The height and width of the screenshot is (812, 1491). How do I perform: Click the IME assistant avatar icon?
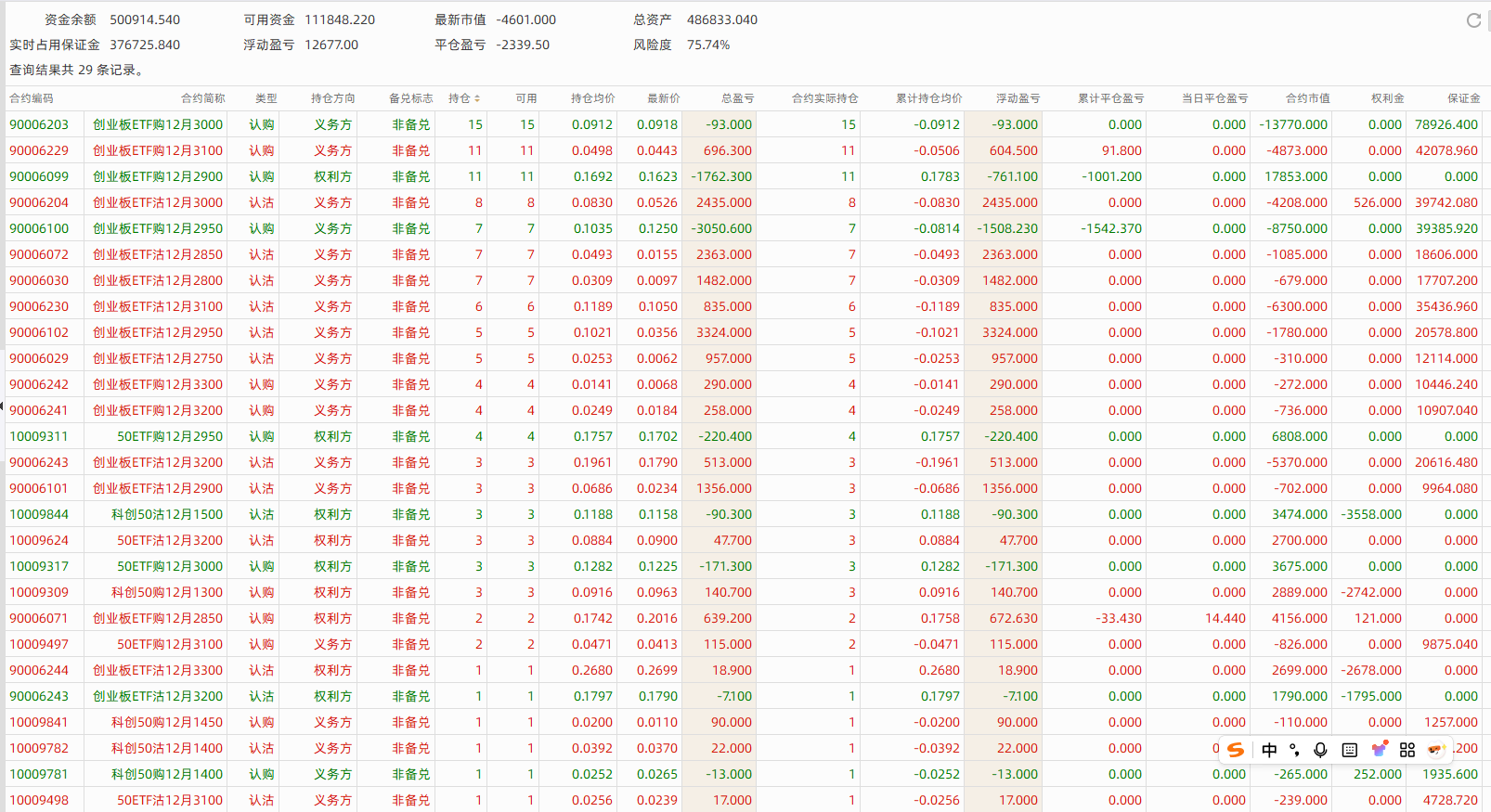(1436, 750)
